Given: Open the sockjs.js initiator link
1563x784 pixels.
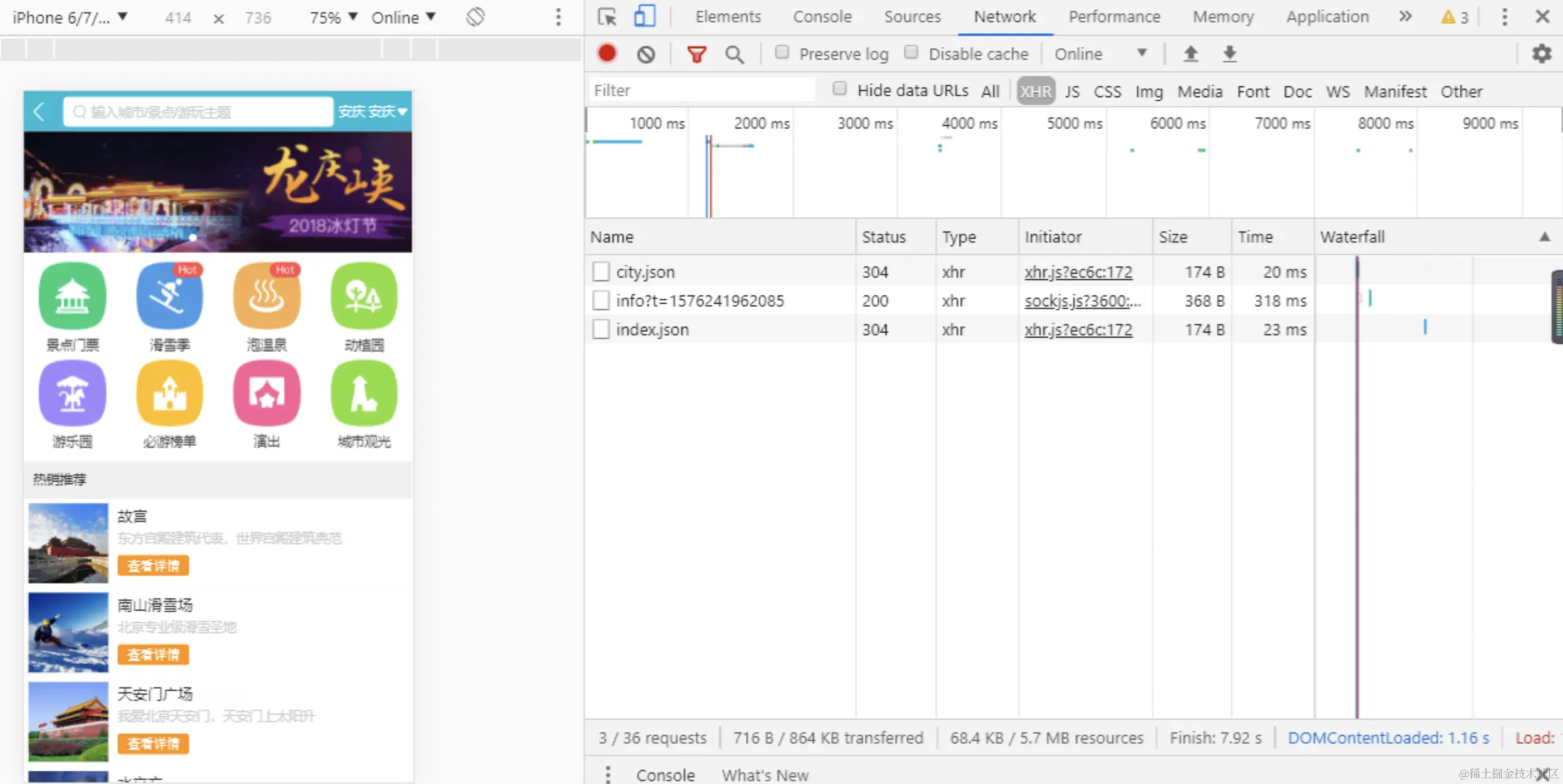Looking at the screenshot, I should click(x=1082, y=301).
